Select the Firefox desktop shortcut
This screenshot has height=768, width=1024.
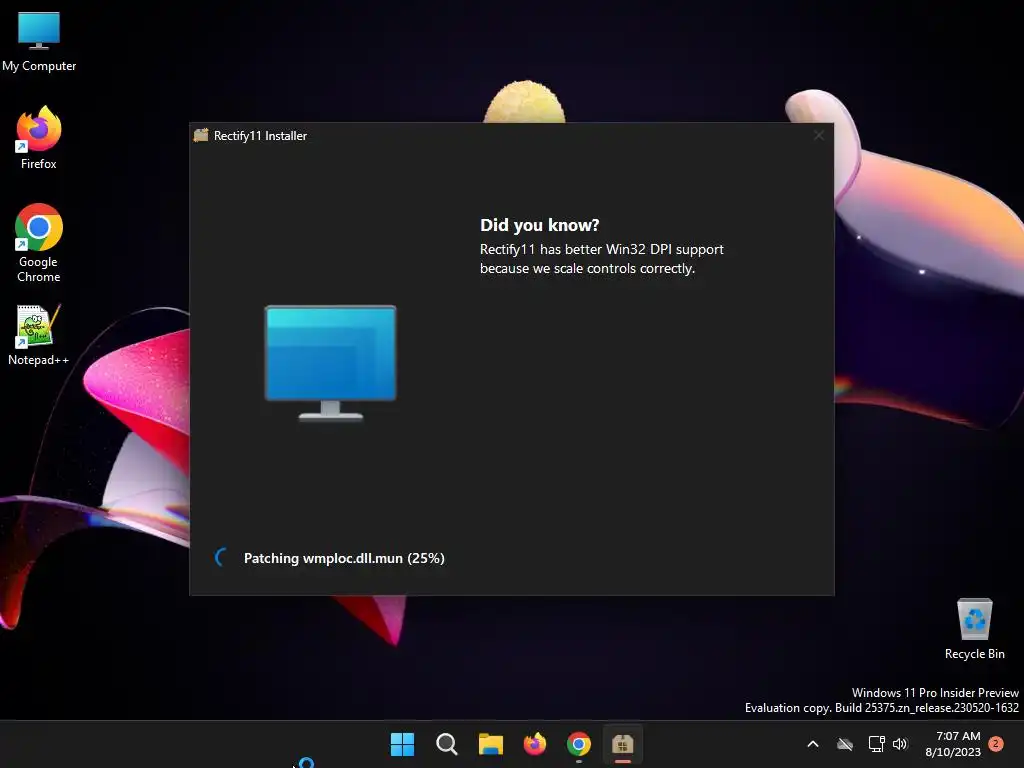click(39, 138)
